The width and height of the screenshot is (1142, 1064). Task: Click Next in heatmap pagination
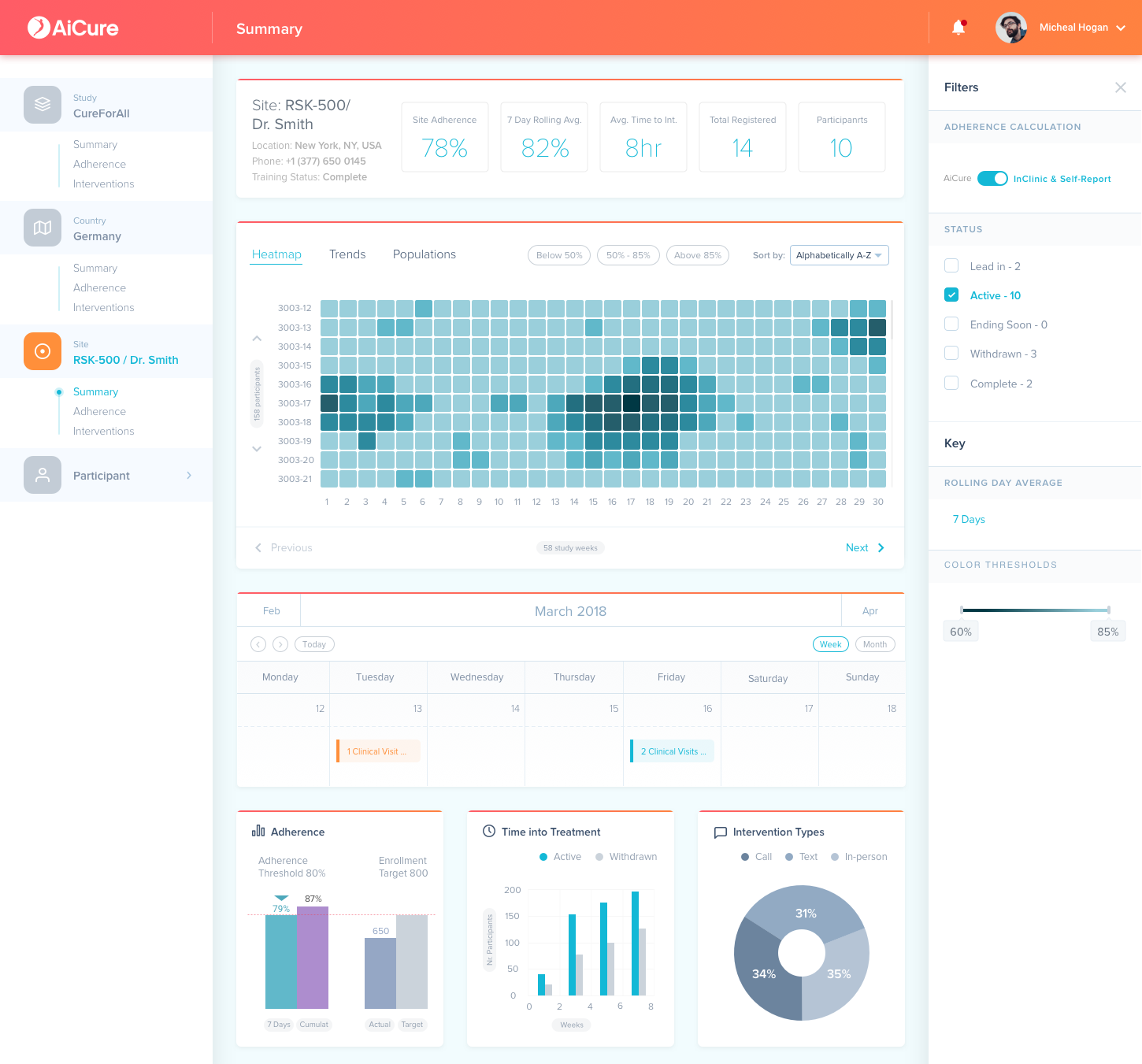point(865,547)
